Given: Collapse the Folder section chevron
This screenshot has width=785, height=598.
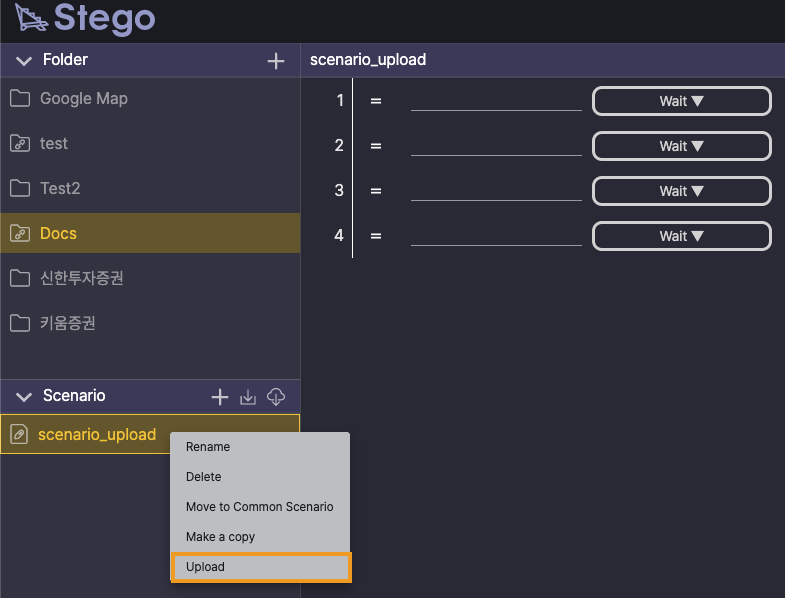Looking at the screenshot, I should pyautogui.click(x=24, y=61).
